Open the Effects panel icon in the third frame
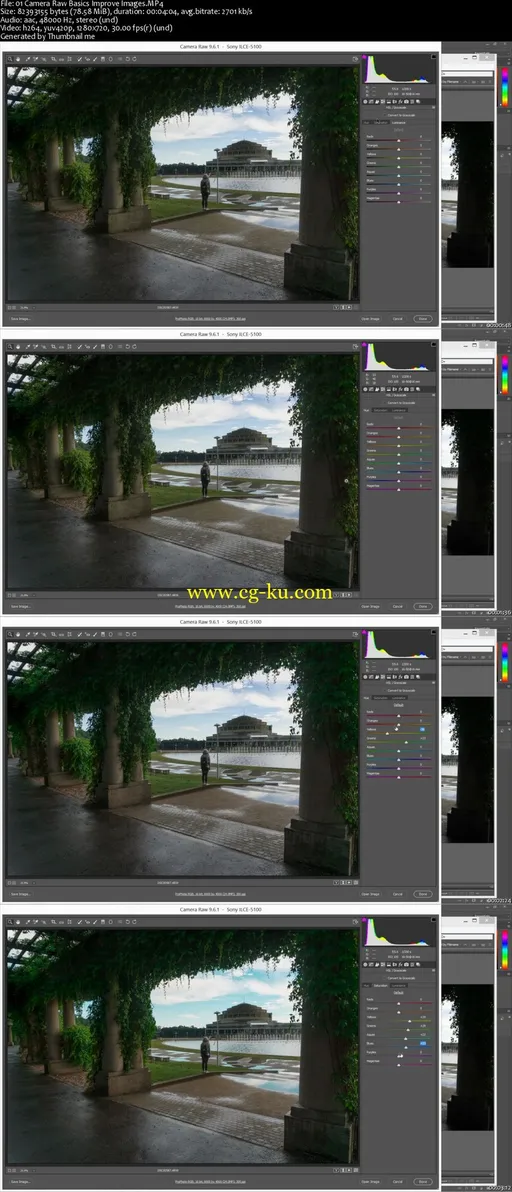This screenshot has height=1192, width=512. tap(400, 677)
